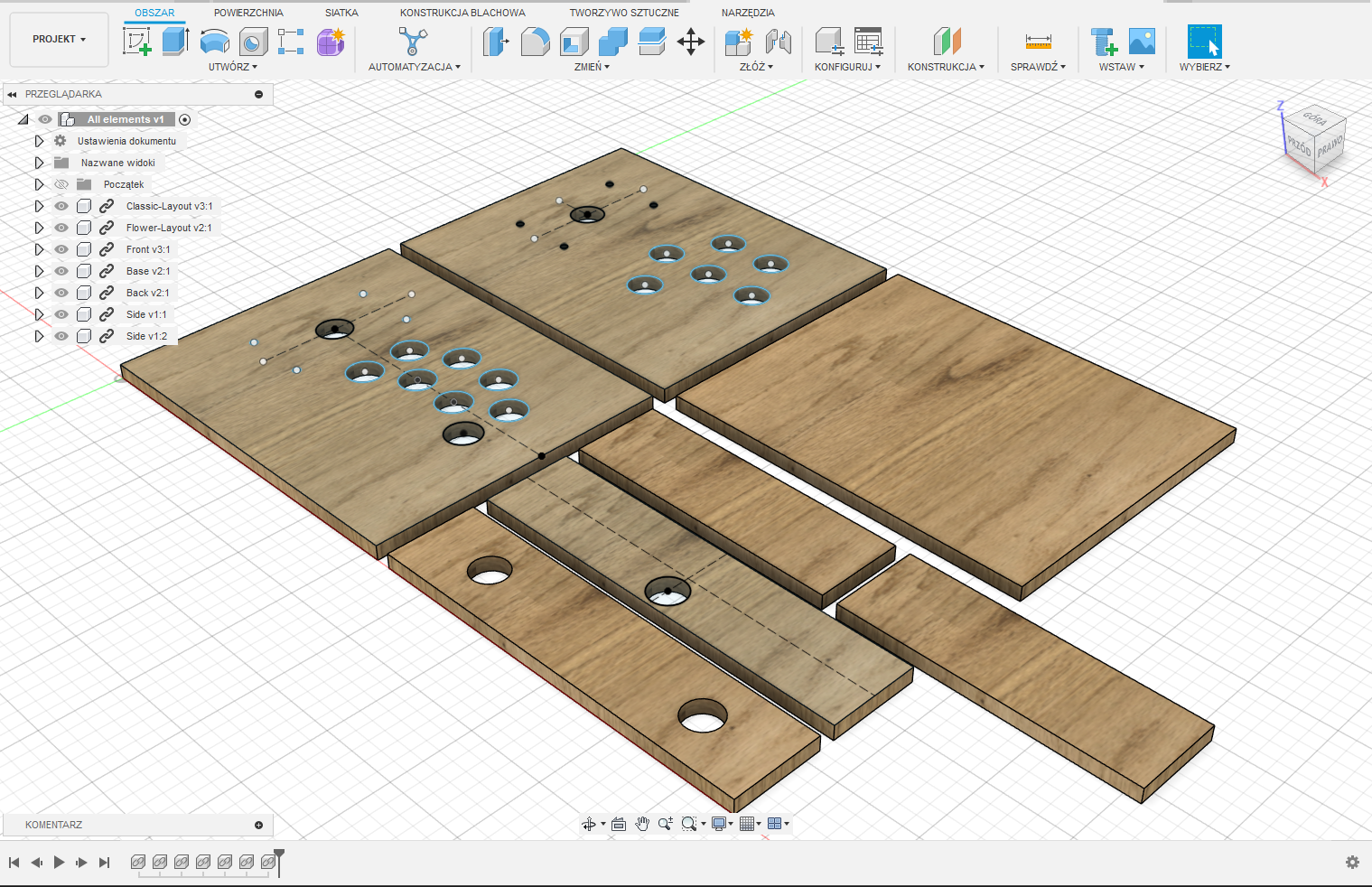Open the Insert fastener icon
The image size is (1372, 887).
[x=1104, y=41]
